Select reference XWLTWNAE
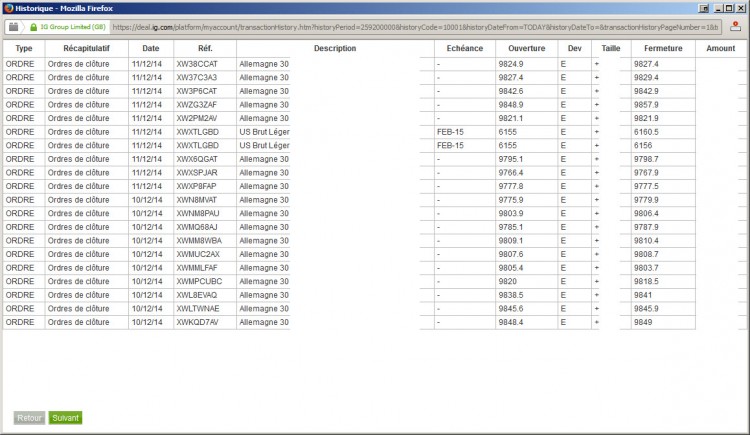Image resolution: width=750 pixels, height=435 pixels. pos(198,309)
